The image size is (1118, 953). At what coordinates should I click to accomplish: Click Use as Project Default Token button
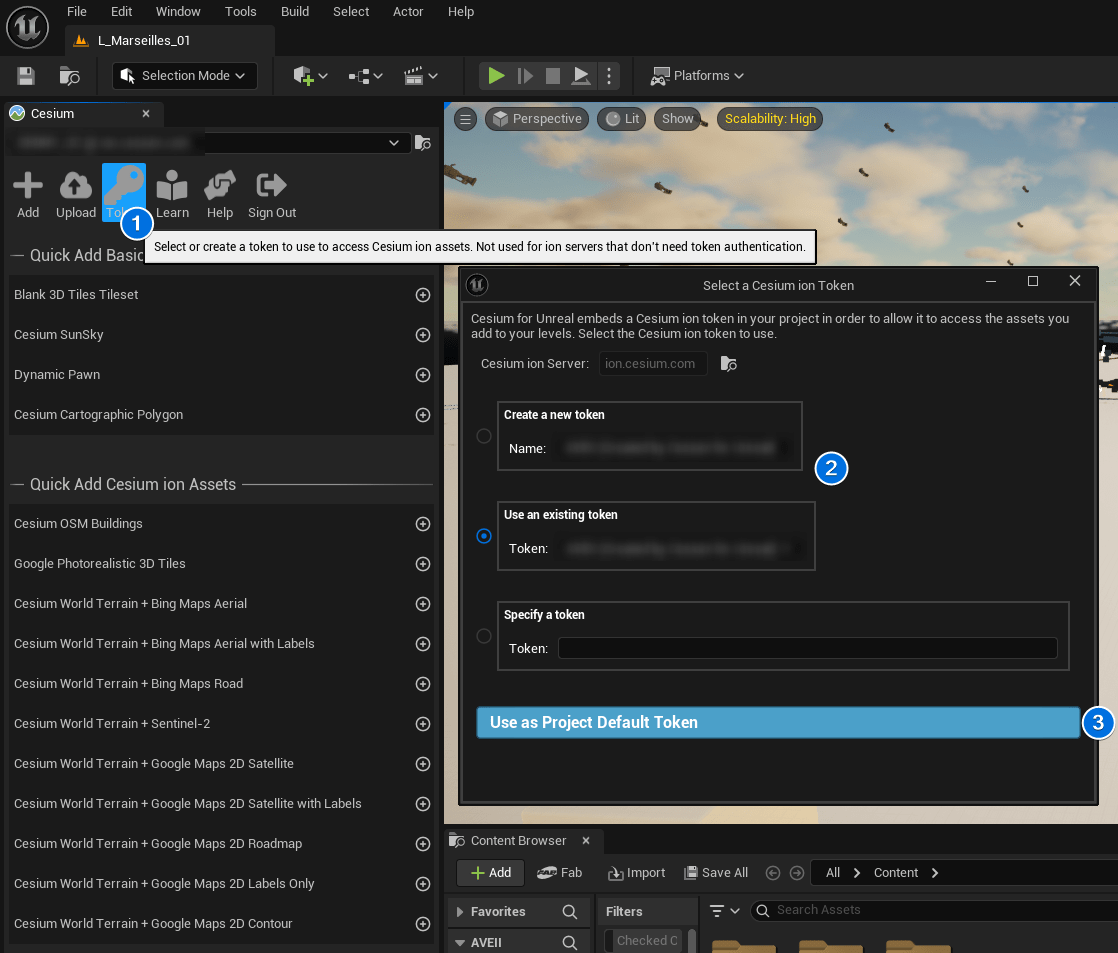778,722
